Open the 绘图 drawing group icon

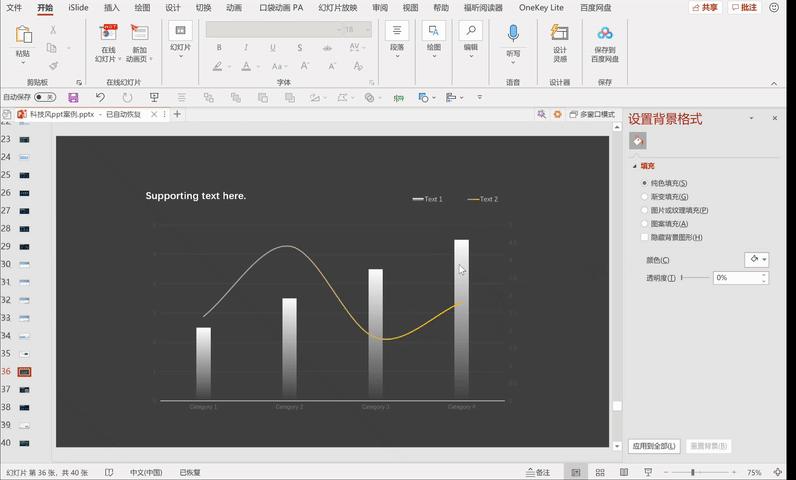coord(434,30)
